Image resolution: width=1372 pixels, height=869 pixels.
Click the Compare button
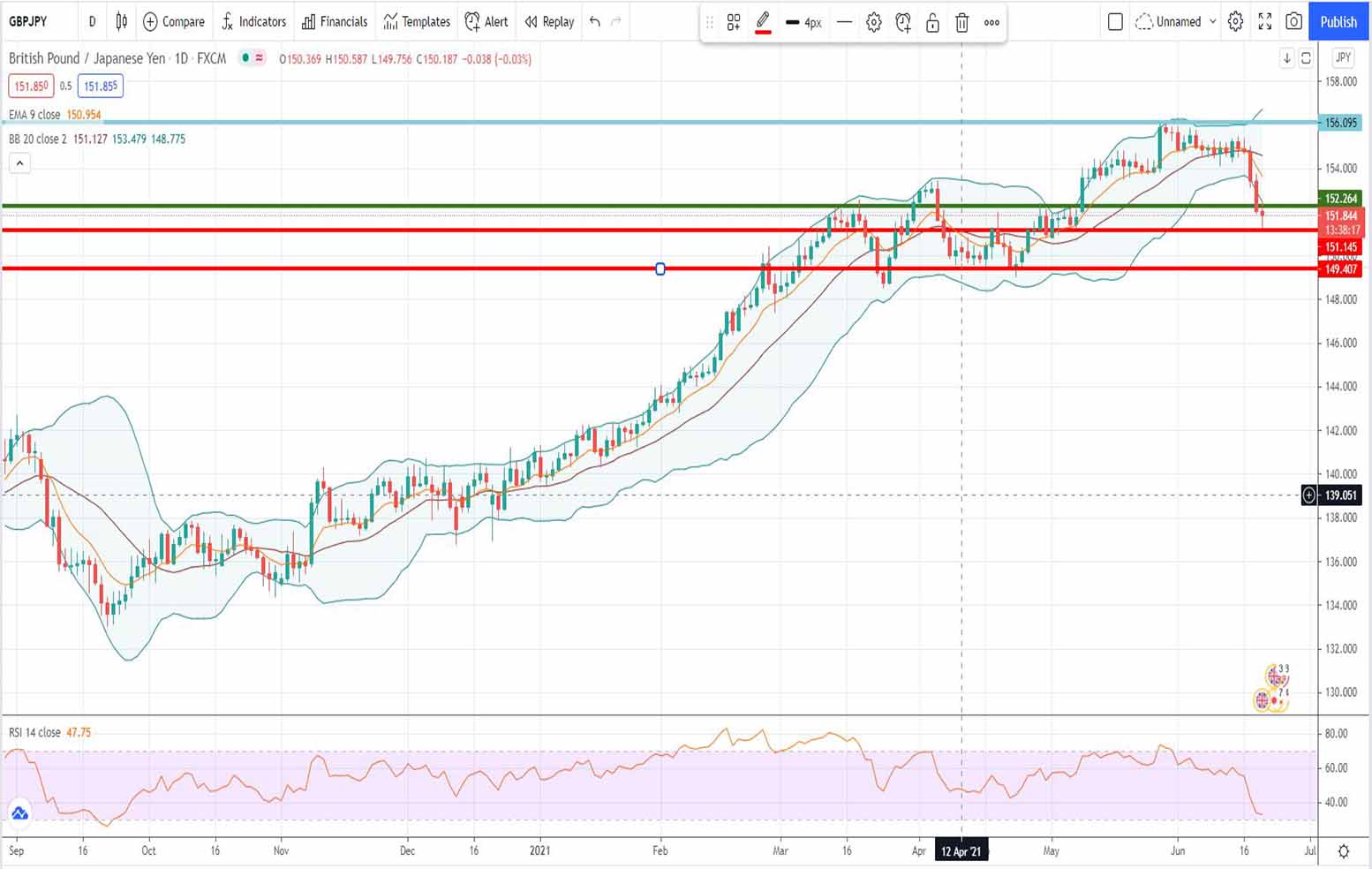click(x=173, y=21)
